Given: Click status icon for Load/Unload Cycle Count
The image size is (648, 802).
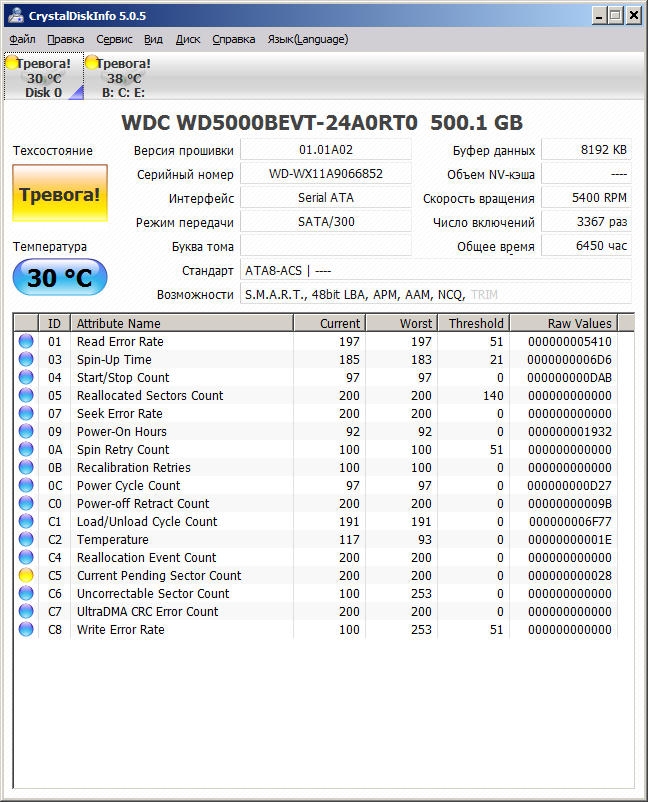Looking at the screenshot, I should click(x=26, y=521).
